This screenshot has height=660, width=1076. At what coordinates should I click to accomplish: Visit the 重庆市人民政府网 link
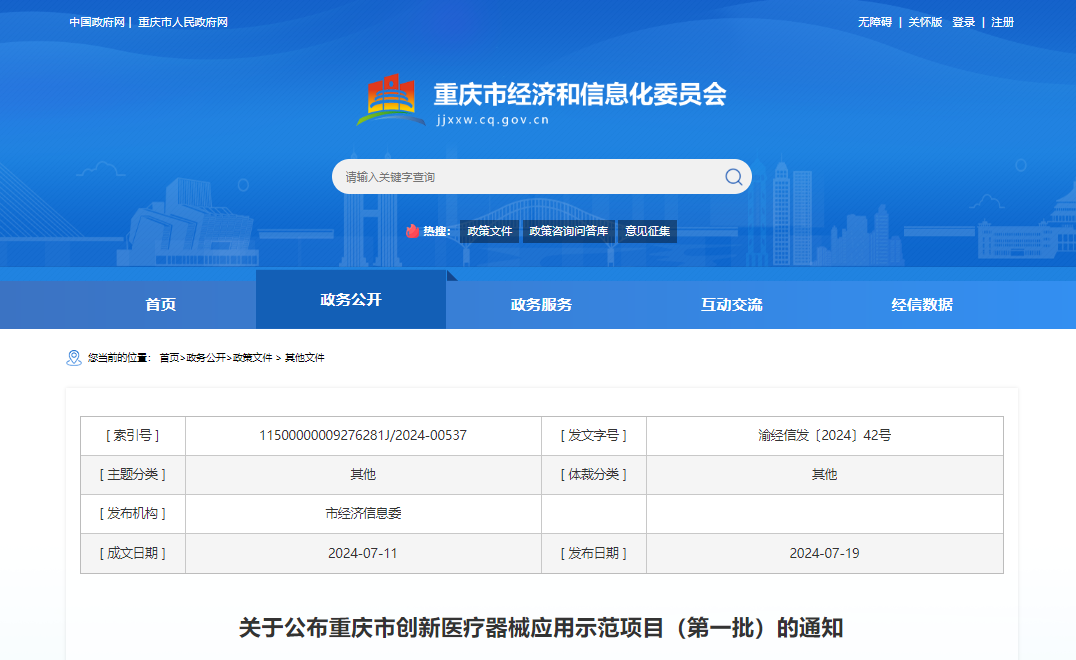point(183,22)
